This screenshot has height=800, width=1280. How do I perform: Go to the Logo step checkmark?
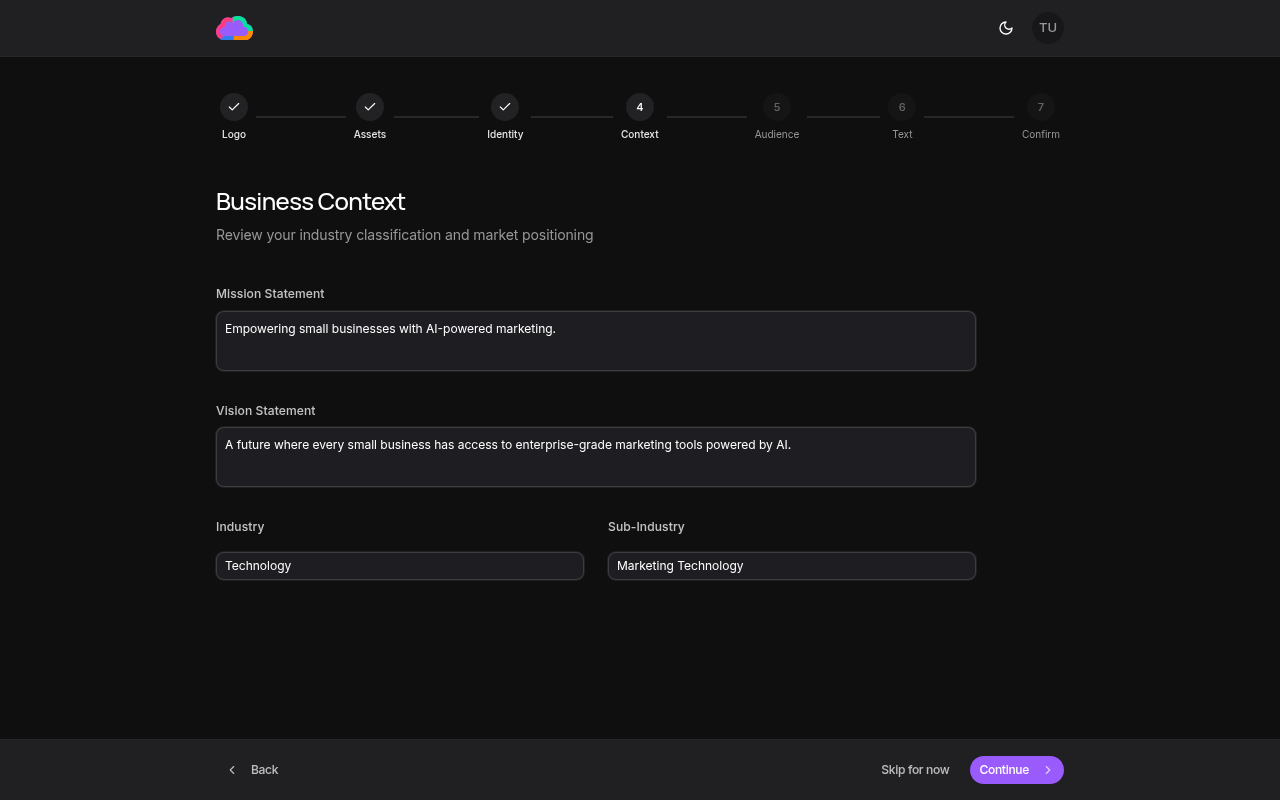point(234,107)
